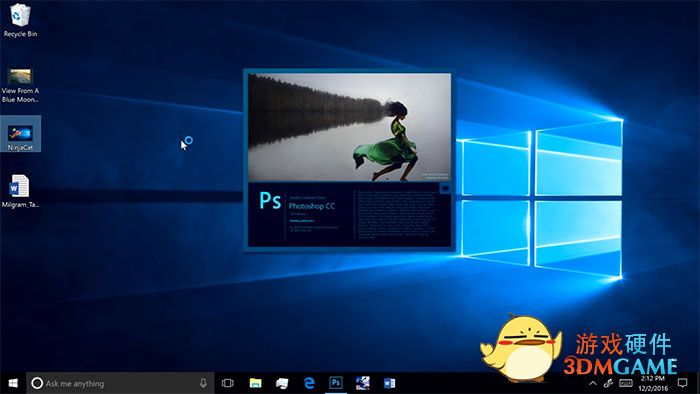This screenshot has width=700, height=394.
Task: Open the touch keyboard from the tray
Action: click(625, 383)
